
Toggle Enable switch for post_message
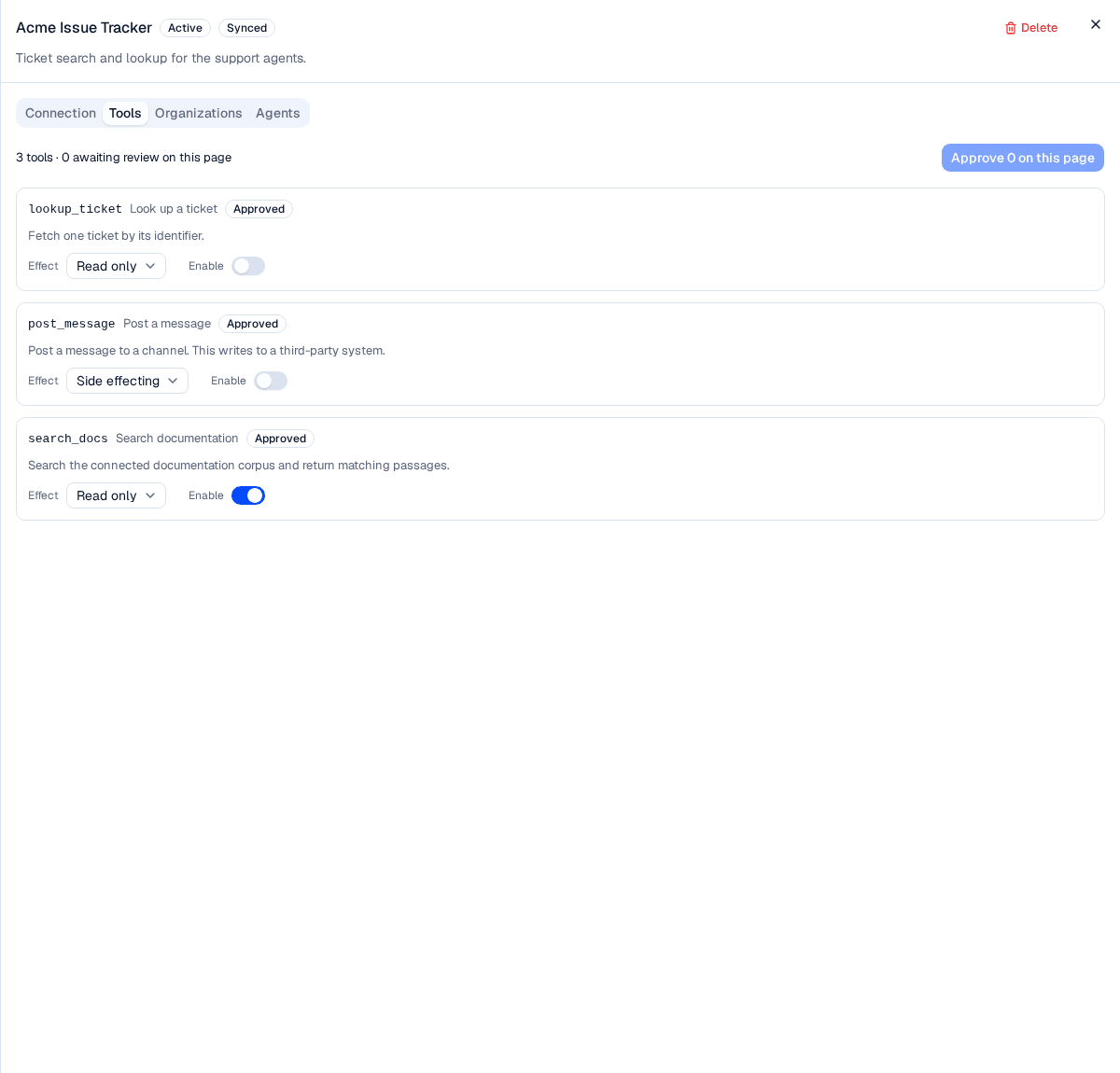coord(271,381)
